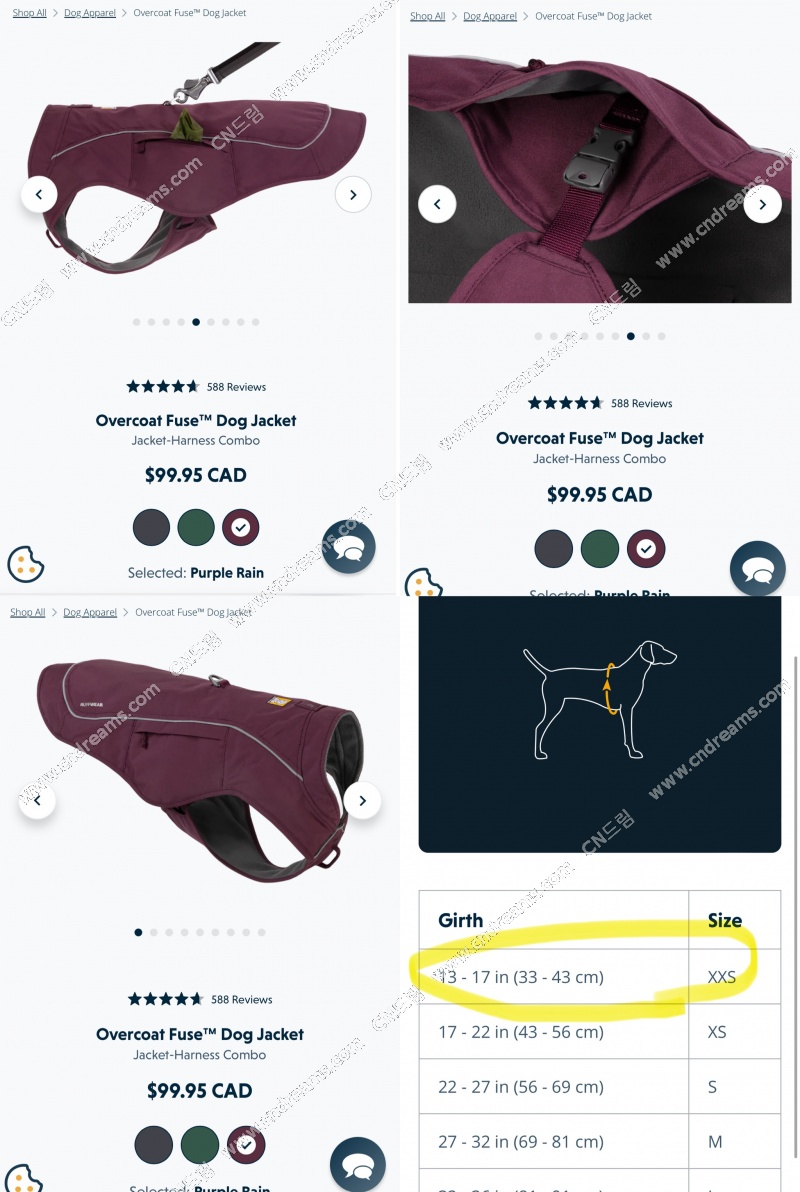The image size is (800, 1192).
Task: Click the XXS size row in girth table
Action: (599, 977)
